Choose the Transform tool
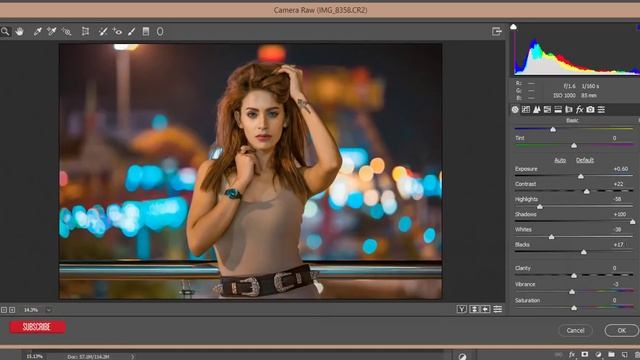Screen dimensions: 640x360 85,31
